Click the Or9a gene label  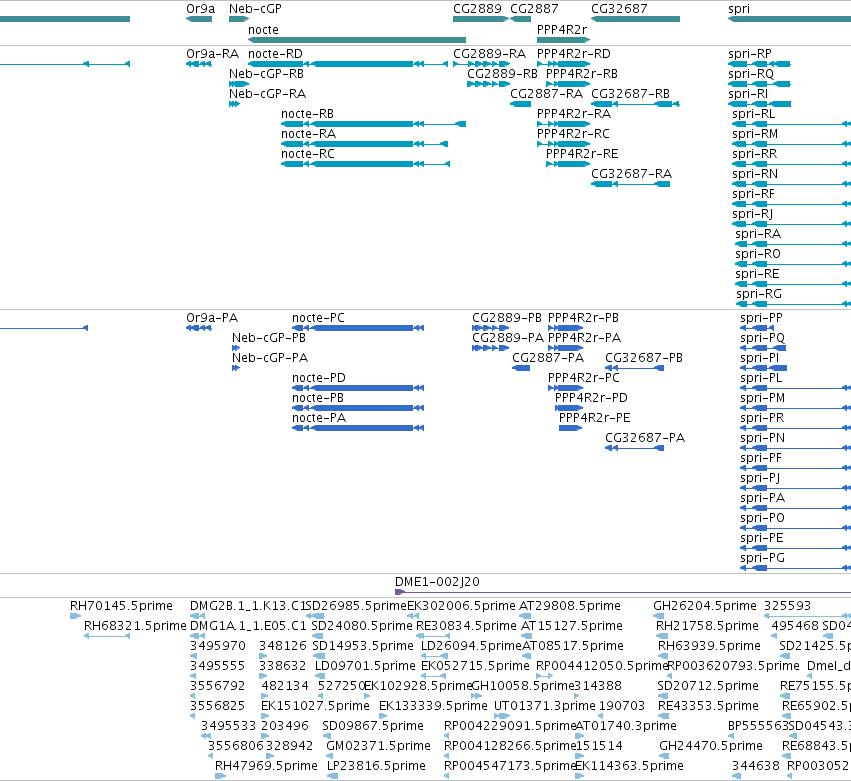pos(200,9)
